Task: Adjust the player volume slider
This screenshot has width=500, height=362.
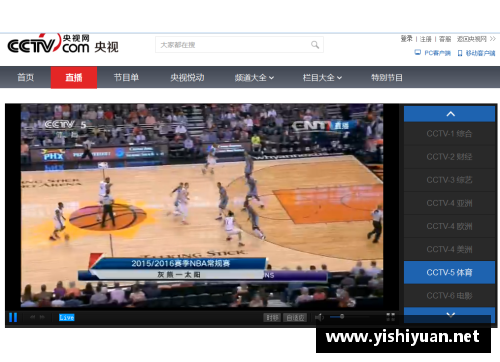Action: pos(349,317)
